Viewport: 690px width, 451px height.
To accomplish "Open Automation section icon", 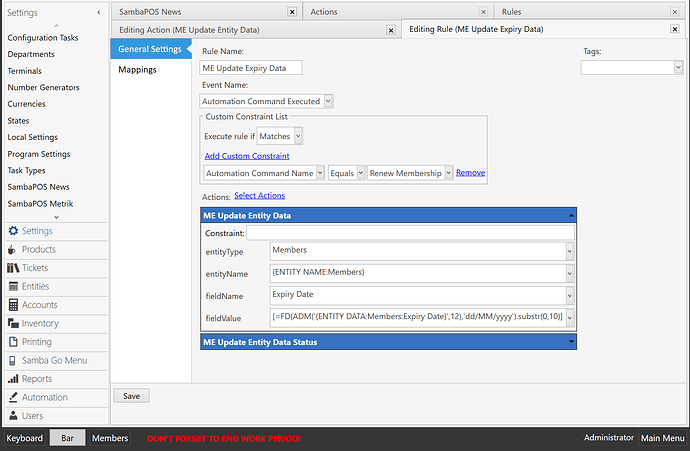I will click(x=14, y=397).
